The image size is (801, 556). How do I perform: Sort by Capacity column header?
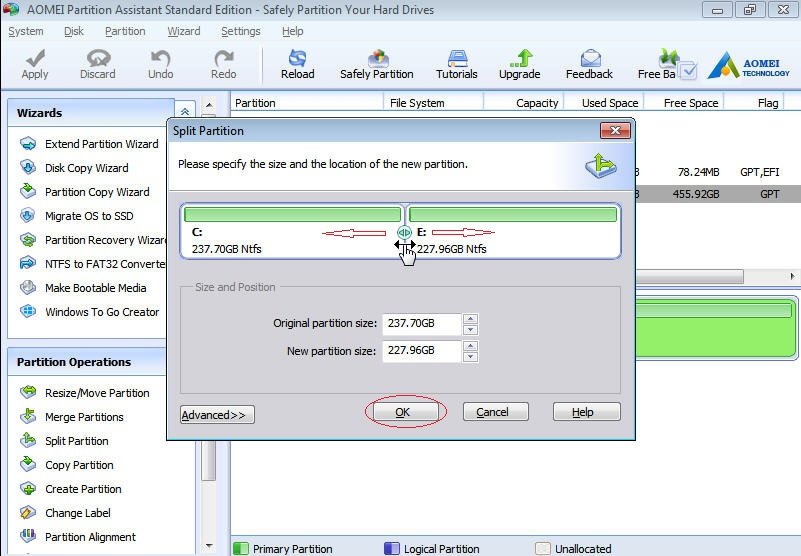[x=524, y=103]
